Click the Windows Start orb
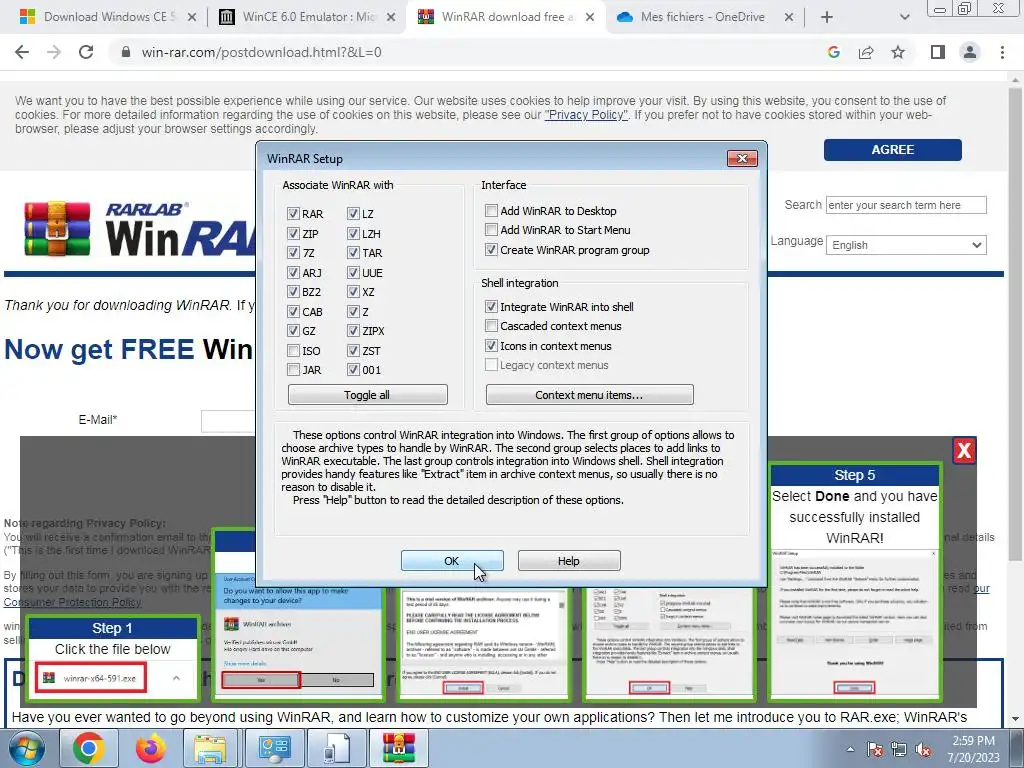The width and height of the screenshot is (1024, 768). pyautogui.click(x=27, y=748)
